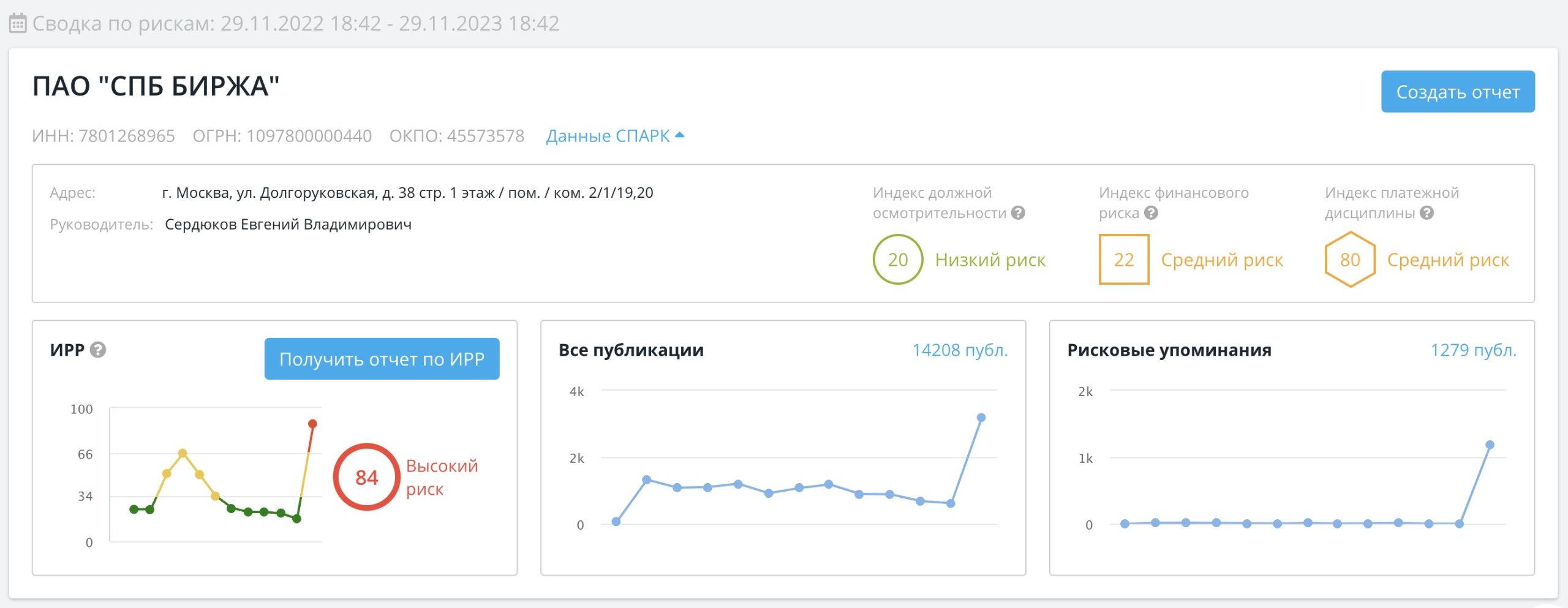
Task: Click the Рисковые упоминания heading
Action: pos(1169,350)
